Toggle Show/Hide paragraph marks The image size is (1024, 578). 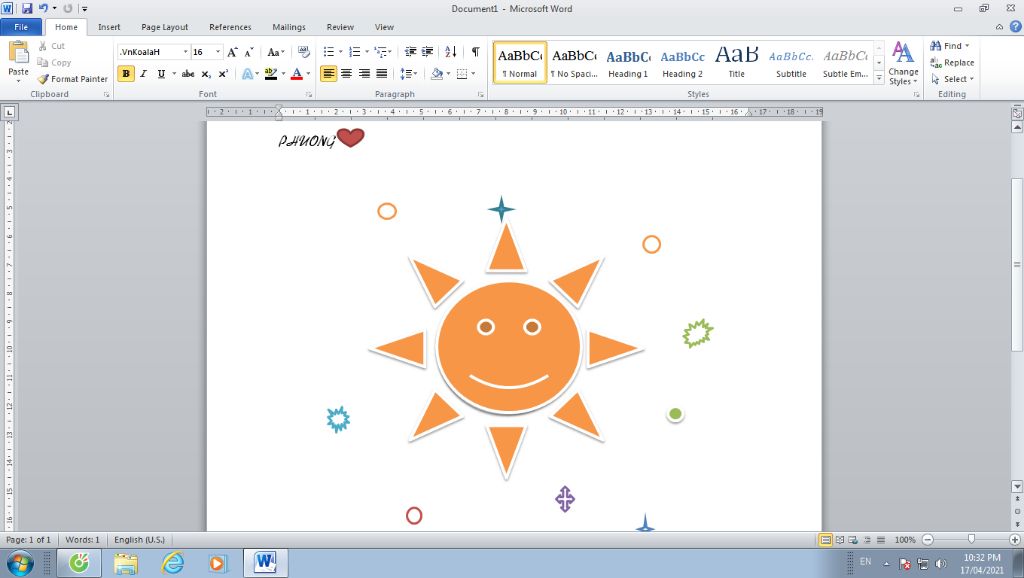pos(475,52)
